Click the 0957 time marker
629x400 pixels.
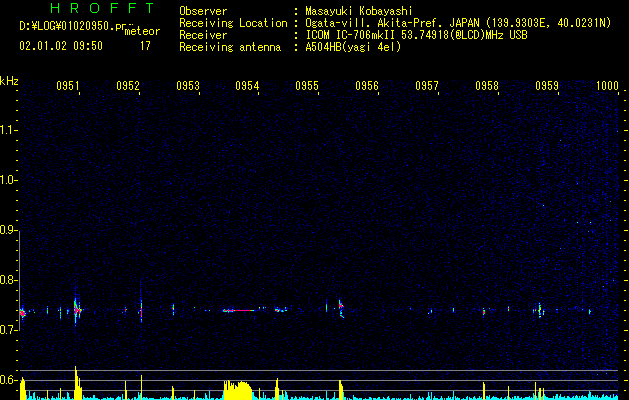(x=426, y=85)
